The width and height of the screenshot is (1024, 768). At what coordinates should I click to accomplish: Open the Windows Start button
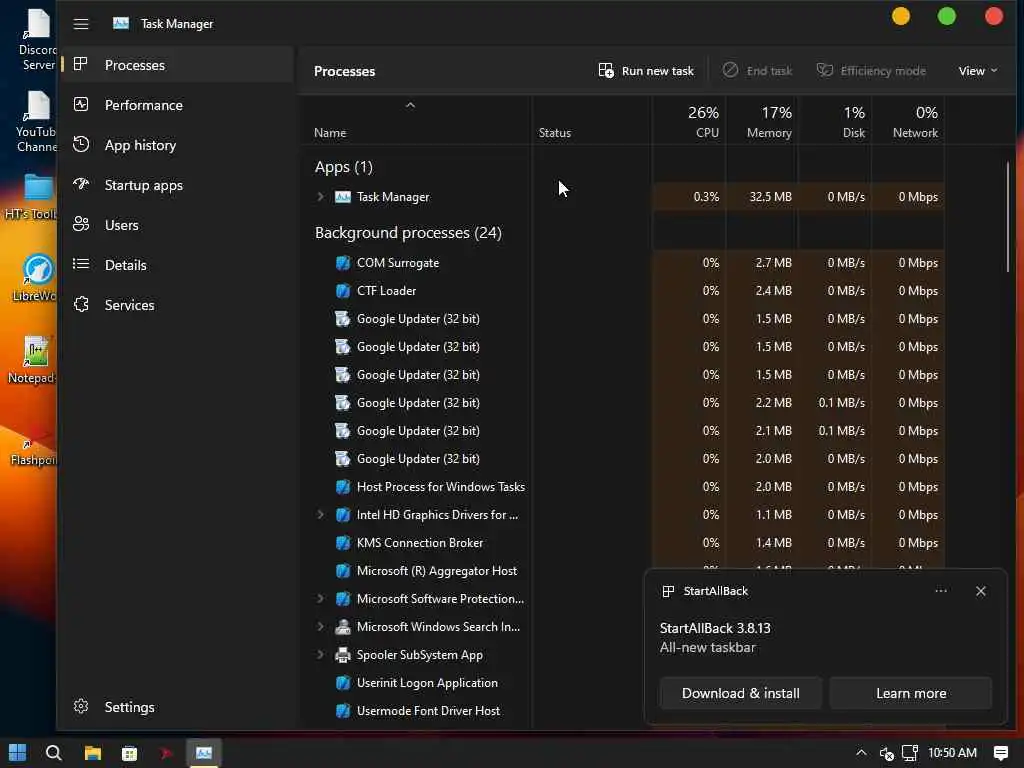click(x=18, y=753)
